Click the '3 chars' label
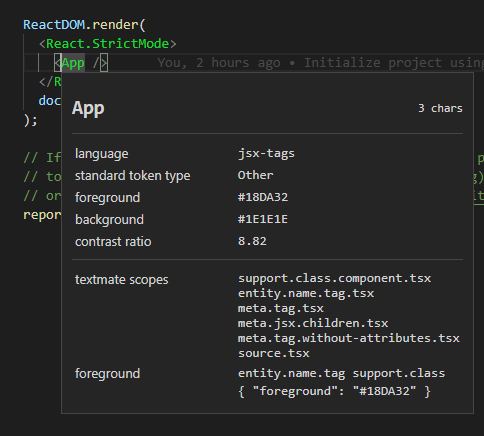Image resolution: width=484 pixels, height=436 pixels. (440, 108)
